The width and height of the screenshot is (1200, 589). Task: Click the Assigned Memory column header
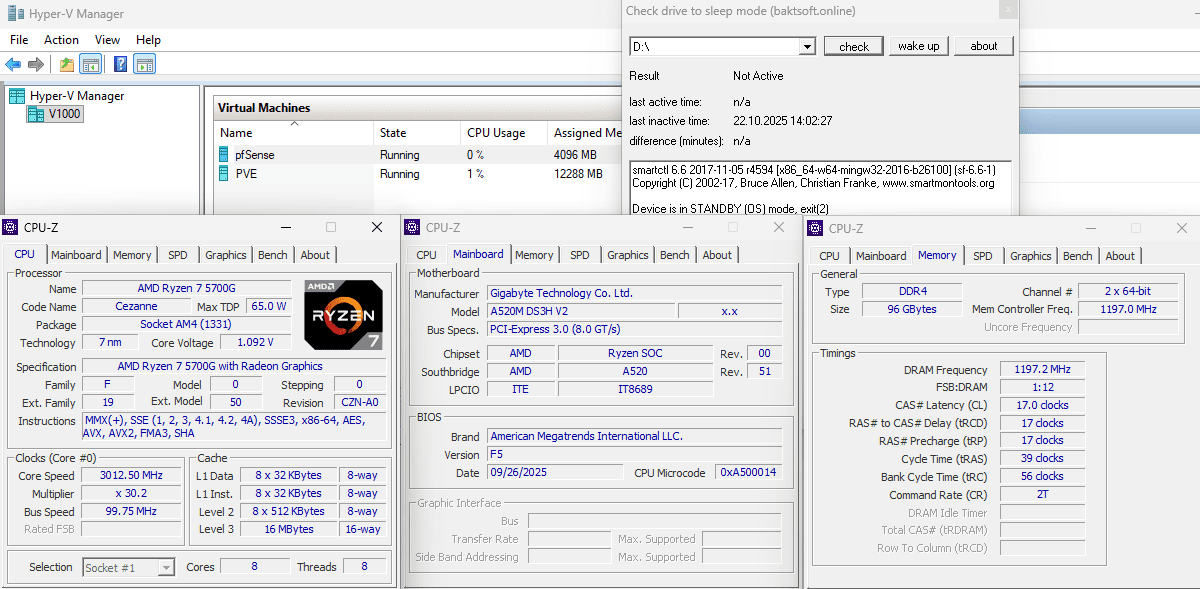[585, 133]
